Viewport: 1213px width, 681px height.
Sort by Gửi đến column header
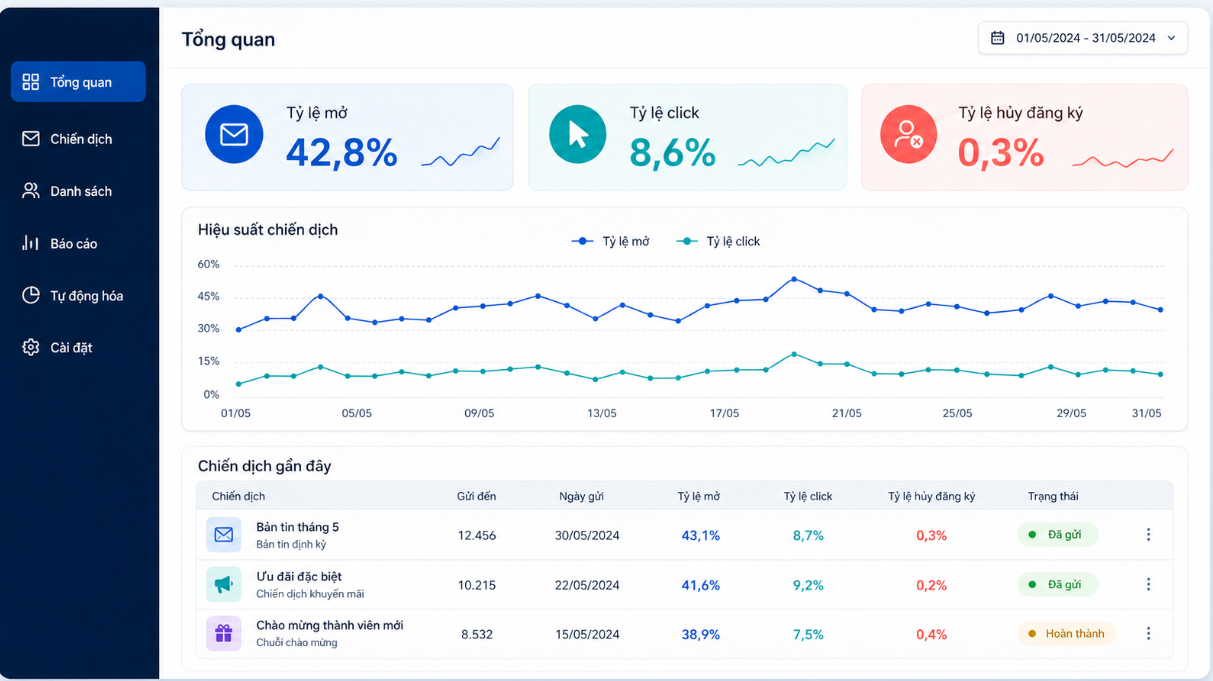point(476,496)
